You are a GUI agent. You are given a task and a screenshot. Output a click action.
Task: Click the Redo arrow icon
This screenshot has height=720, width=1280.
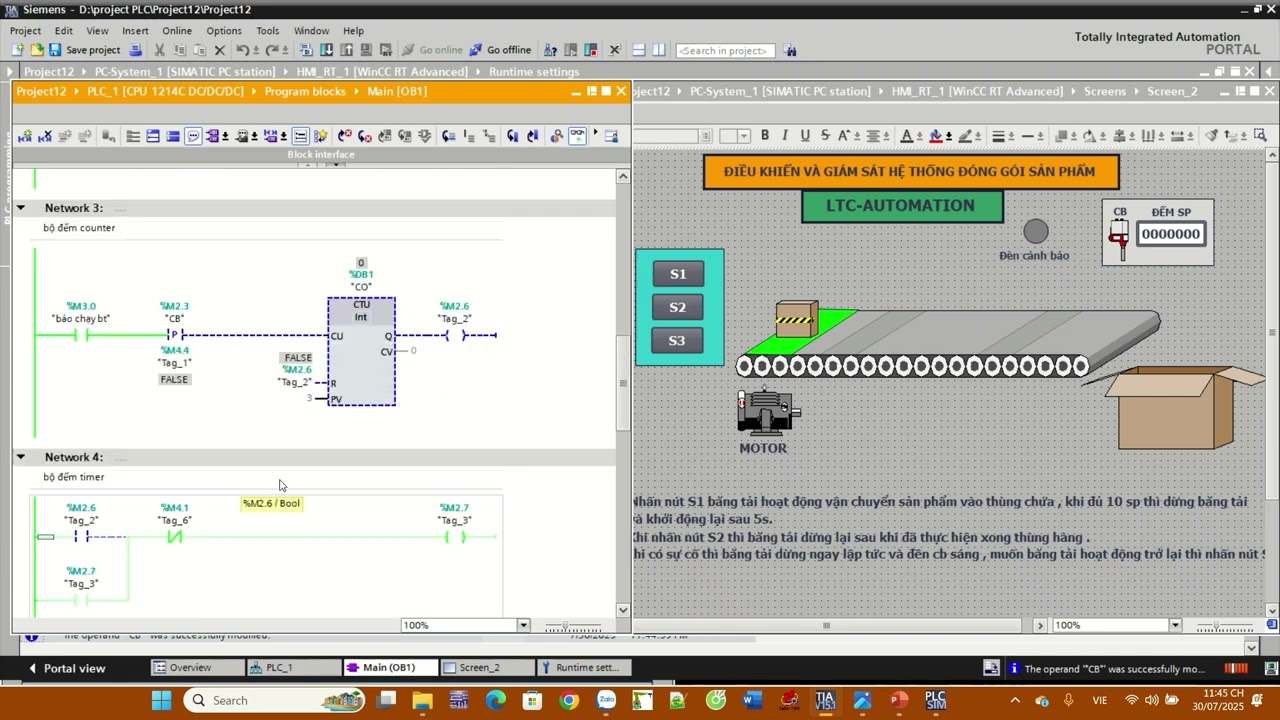click(272, 50)
